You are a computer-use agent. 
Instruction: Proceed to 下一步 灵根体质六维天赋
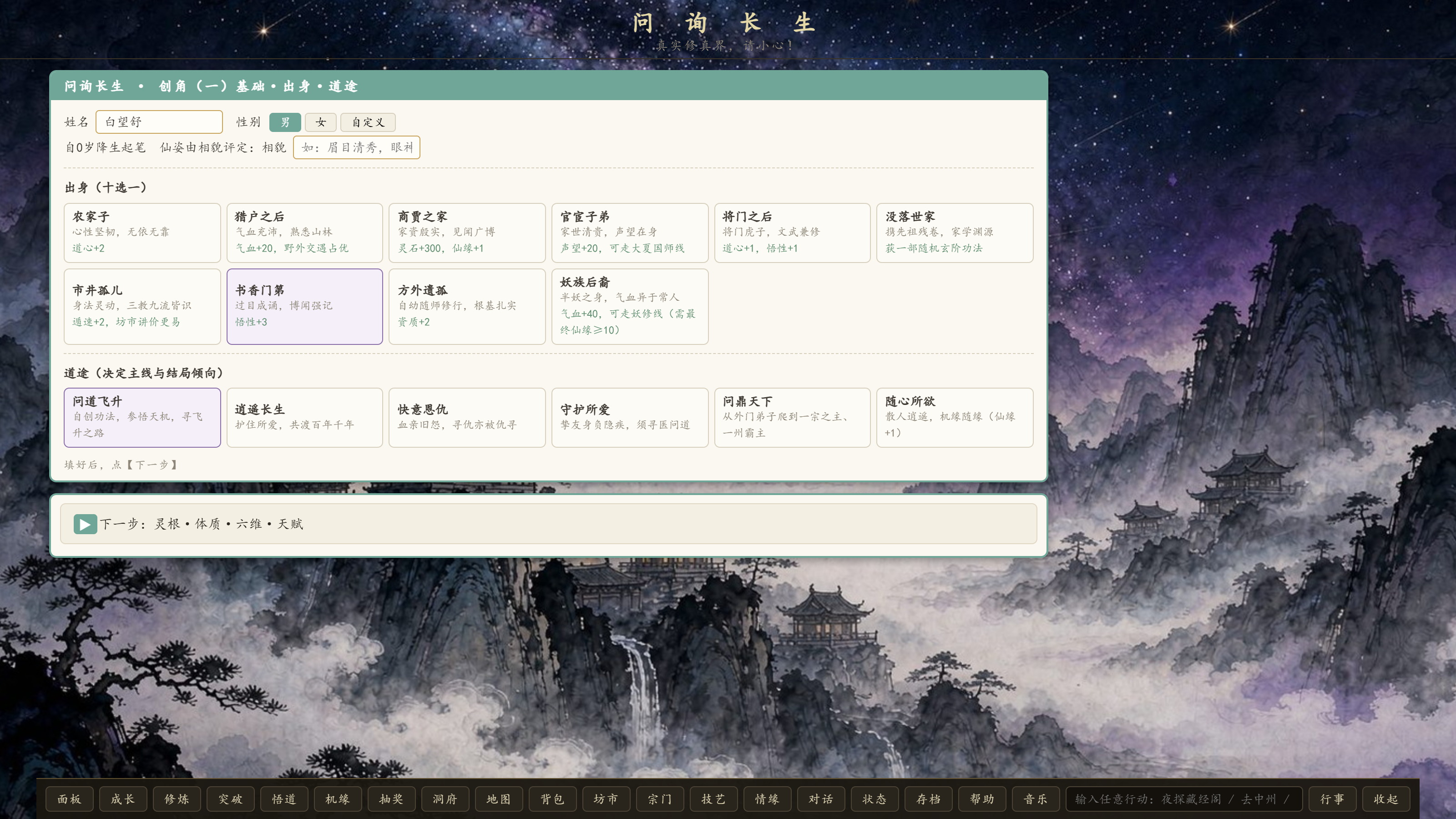point(548,524)
